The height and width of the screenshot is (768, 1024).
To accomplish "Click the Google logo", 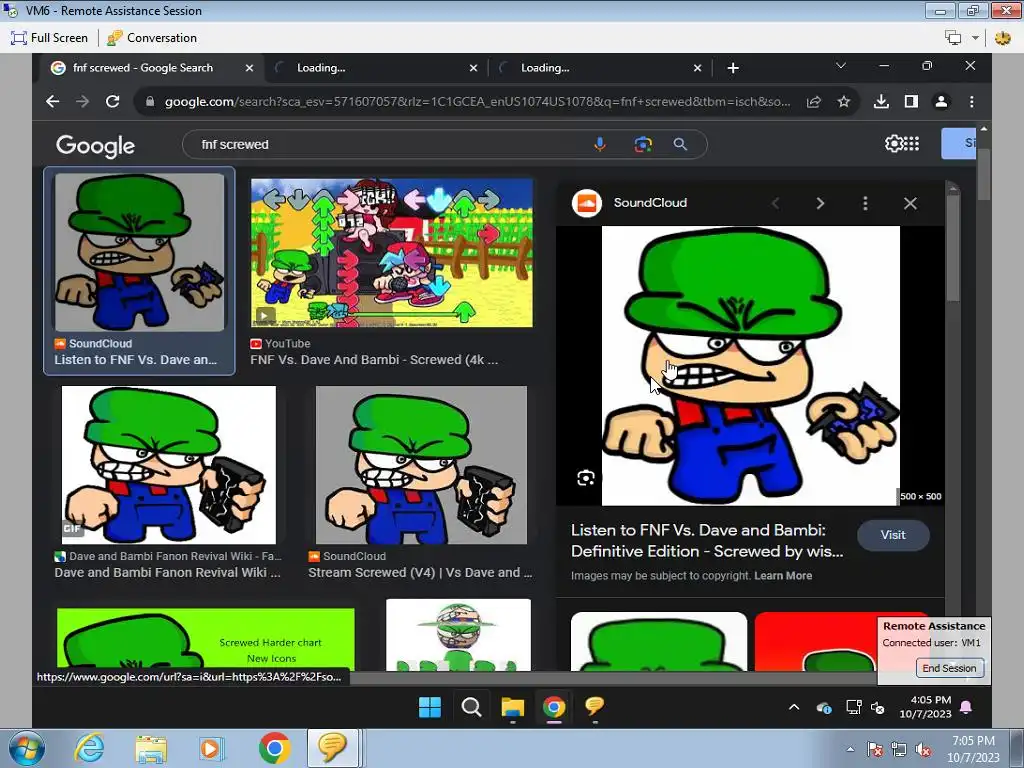I will point(95,146).
